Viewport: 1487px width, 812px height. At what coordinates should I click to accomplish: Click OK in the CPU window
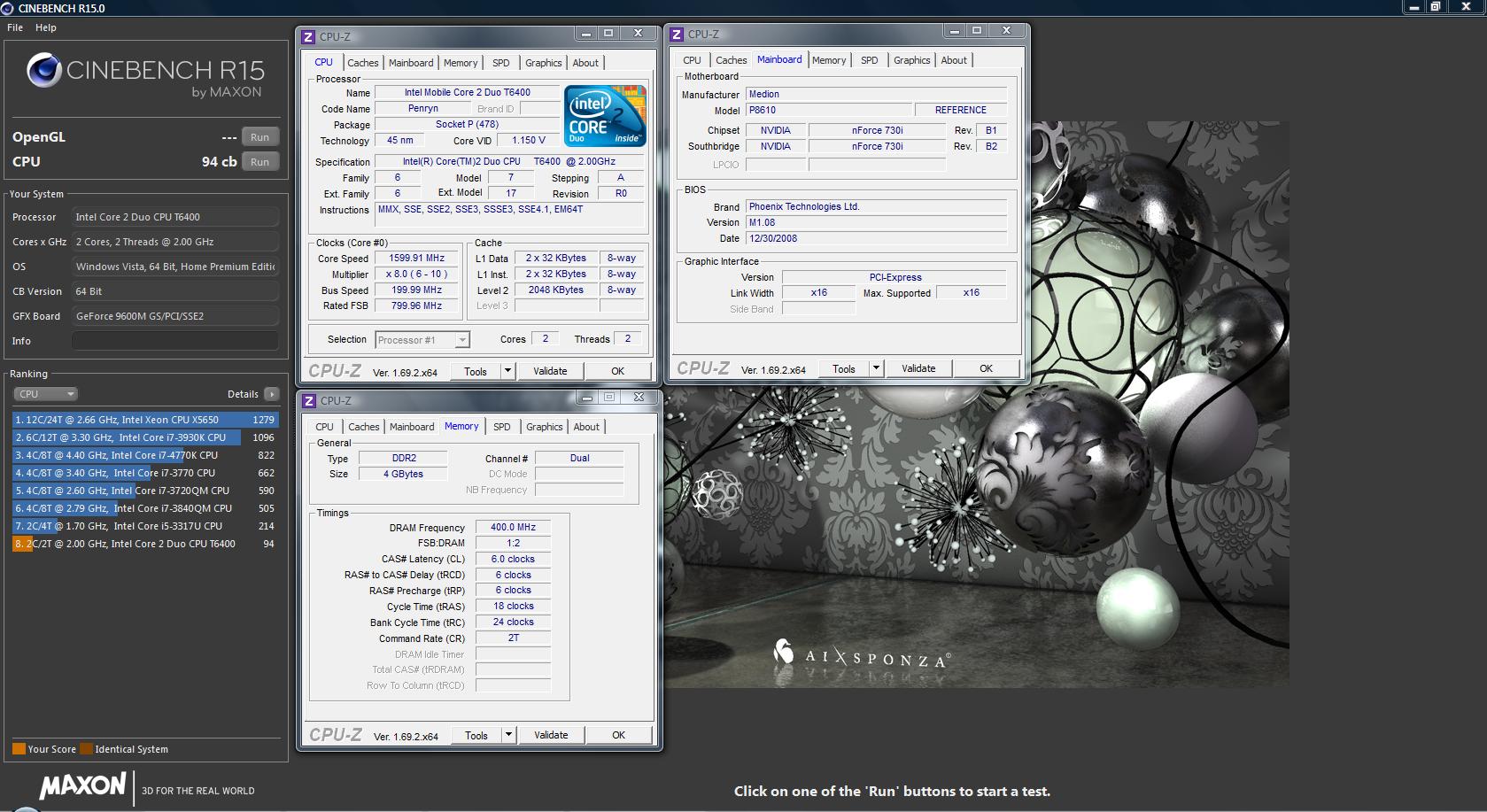618,371
